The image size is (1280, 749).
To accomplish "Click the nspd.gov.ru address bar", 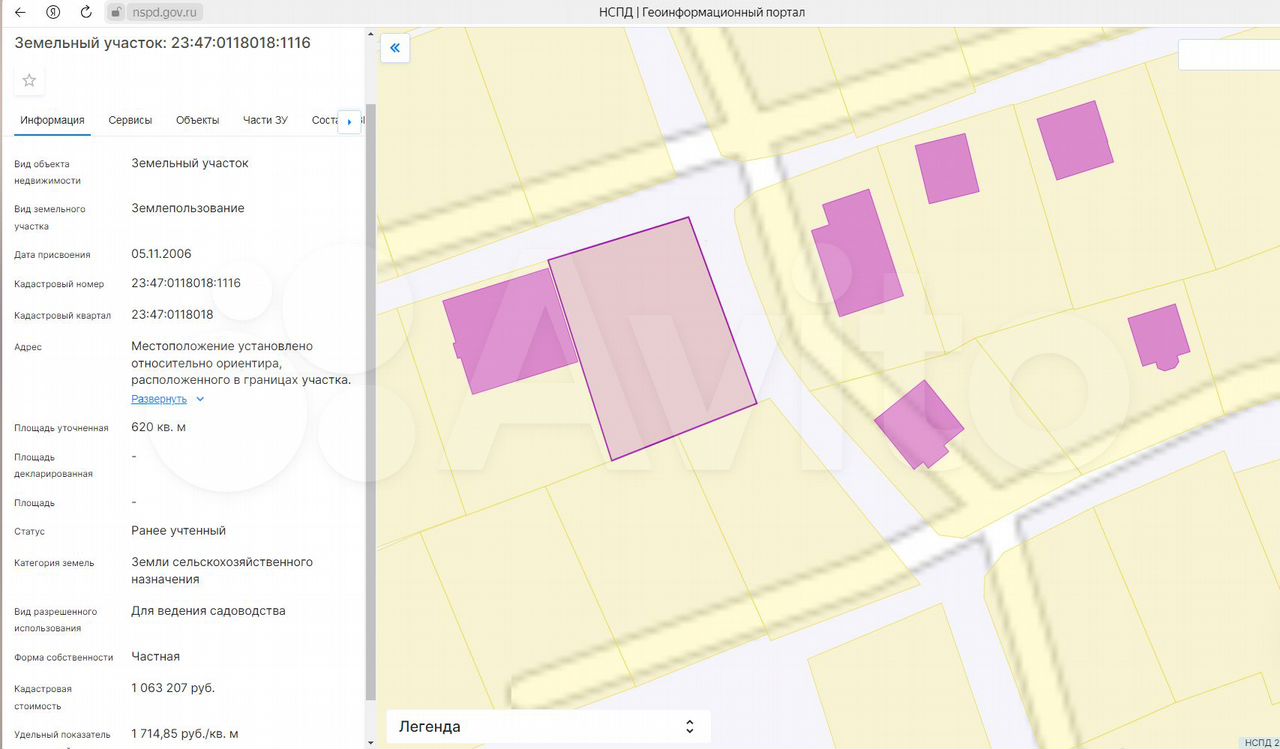I will pyautogui.click(x=165, y=12).
